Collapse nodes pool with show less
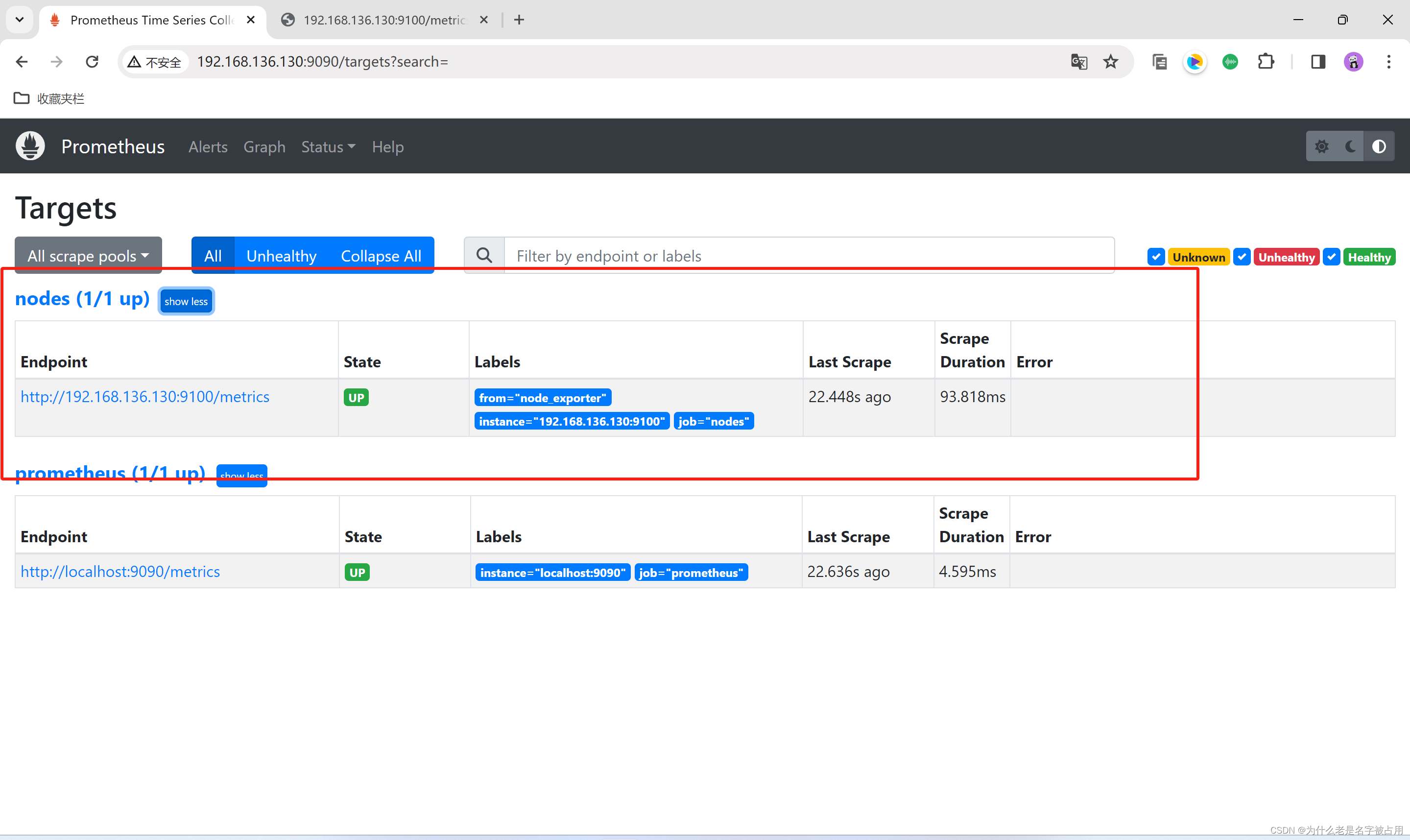The height and width of the screenshot is (840, 1410). (186, 301)
